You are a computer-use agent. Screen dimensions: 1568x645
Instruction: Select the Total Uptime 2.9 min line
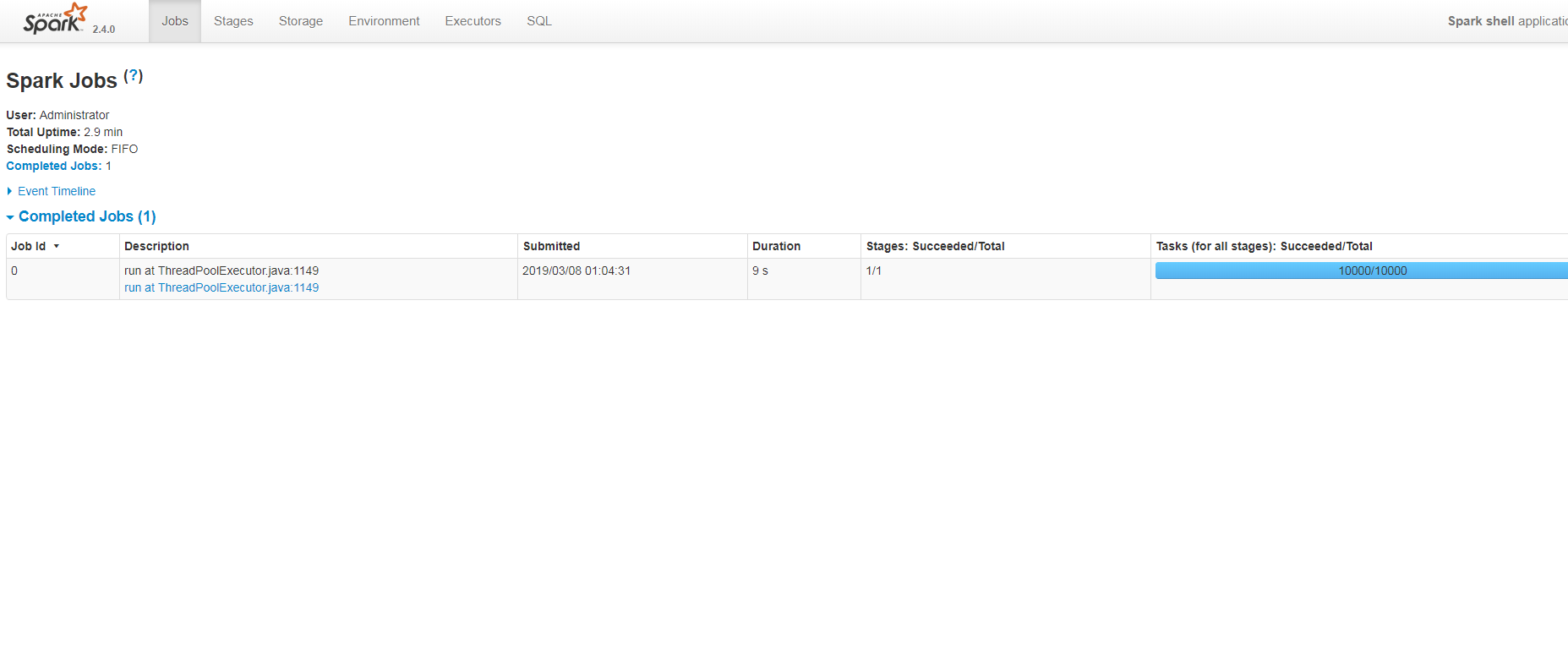pos(64,132)
